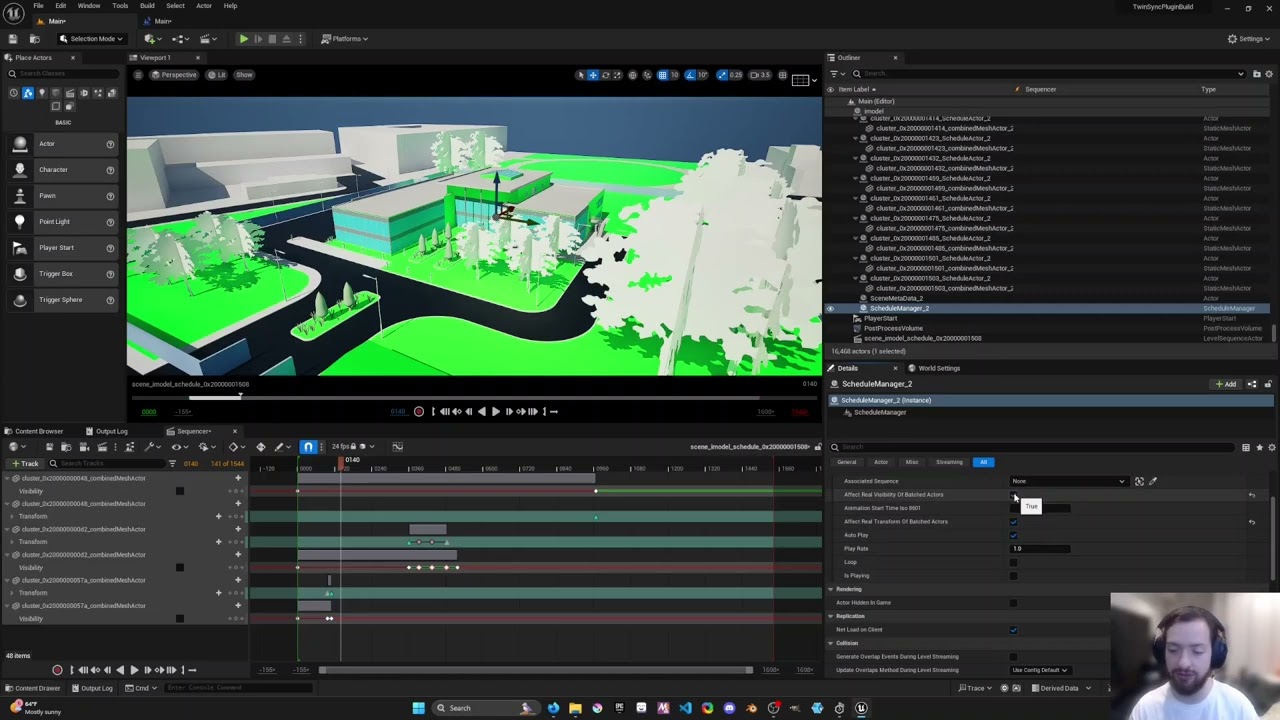The width and height of the screenshot is (1280, 720).
Task: Show only favorite properties star icon
Action: coord(1258,448)
